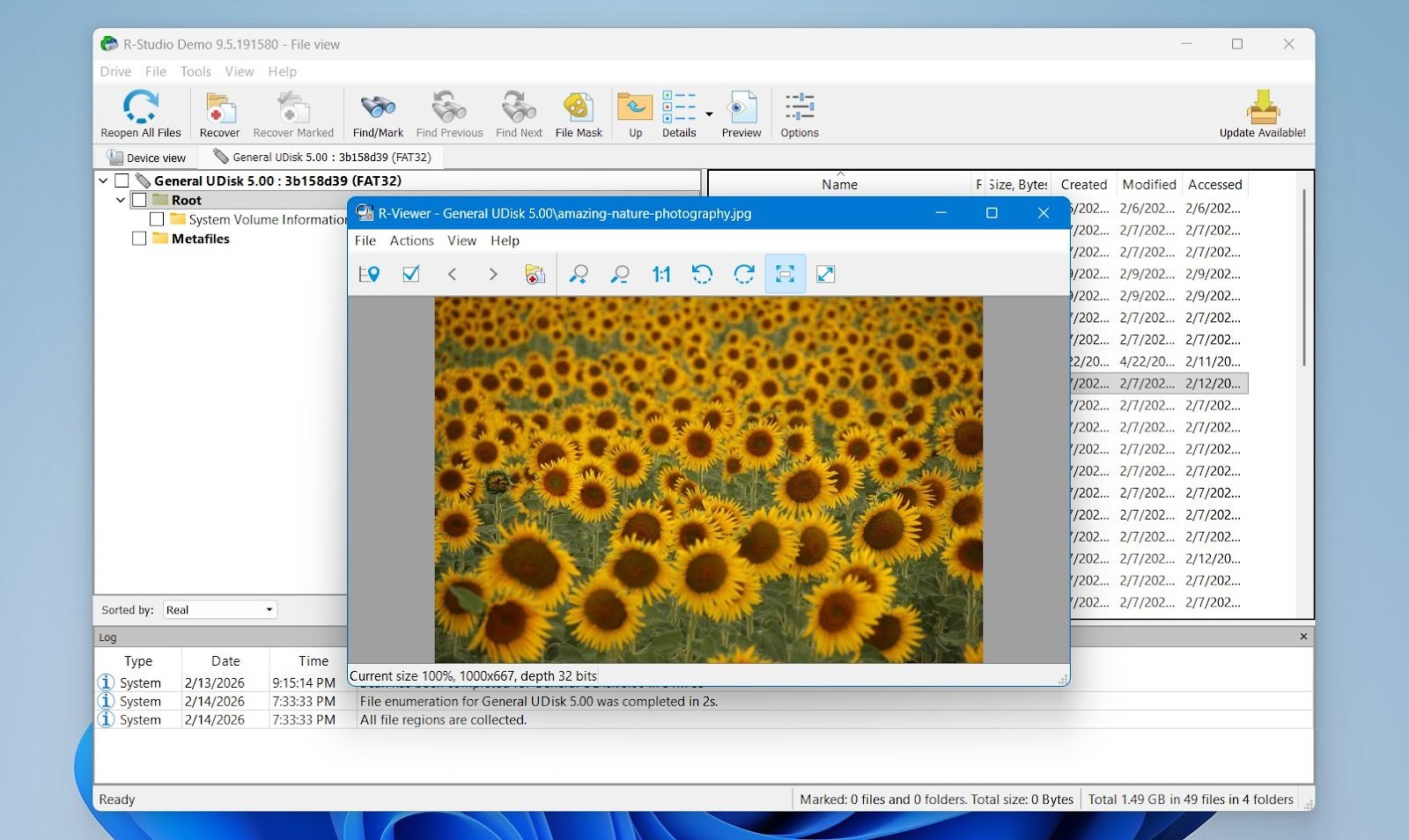1409x840 pixels.
Task: Select the Find/Mark tool
Action: point(378,113)
